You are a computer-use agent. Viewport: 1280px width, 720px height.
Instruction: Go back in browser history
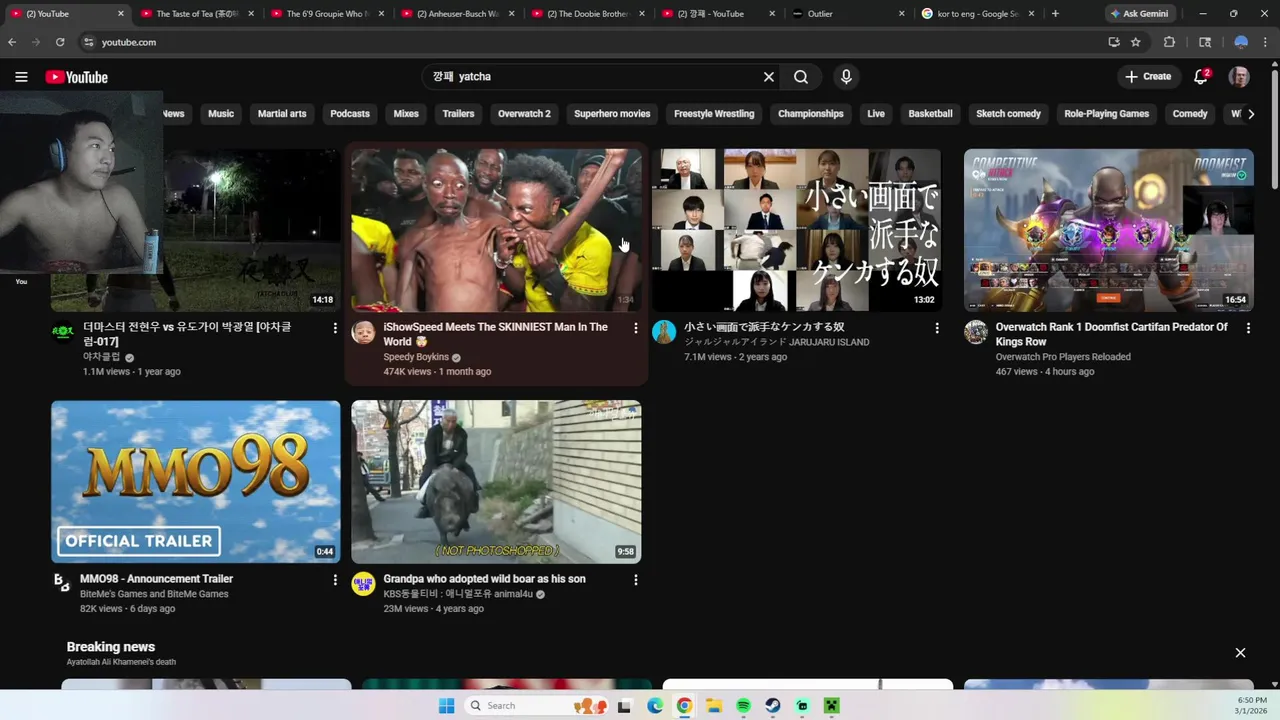(12, 42)
